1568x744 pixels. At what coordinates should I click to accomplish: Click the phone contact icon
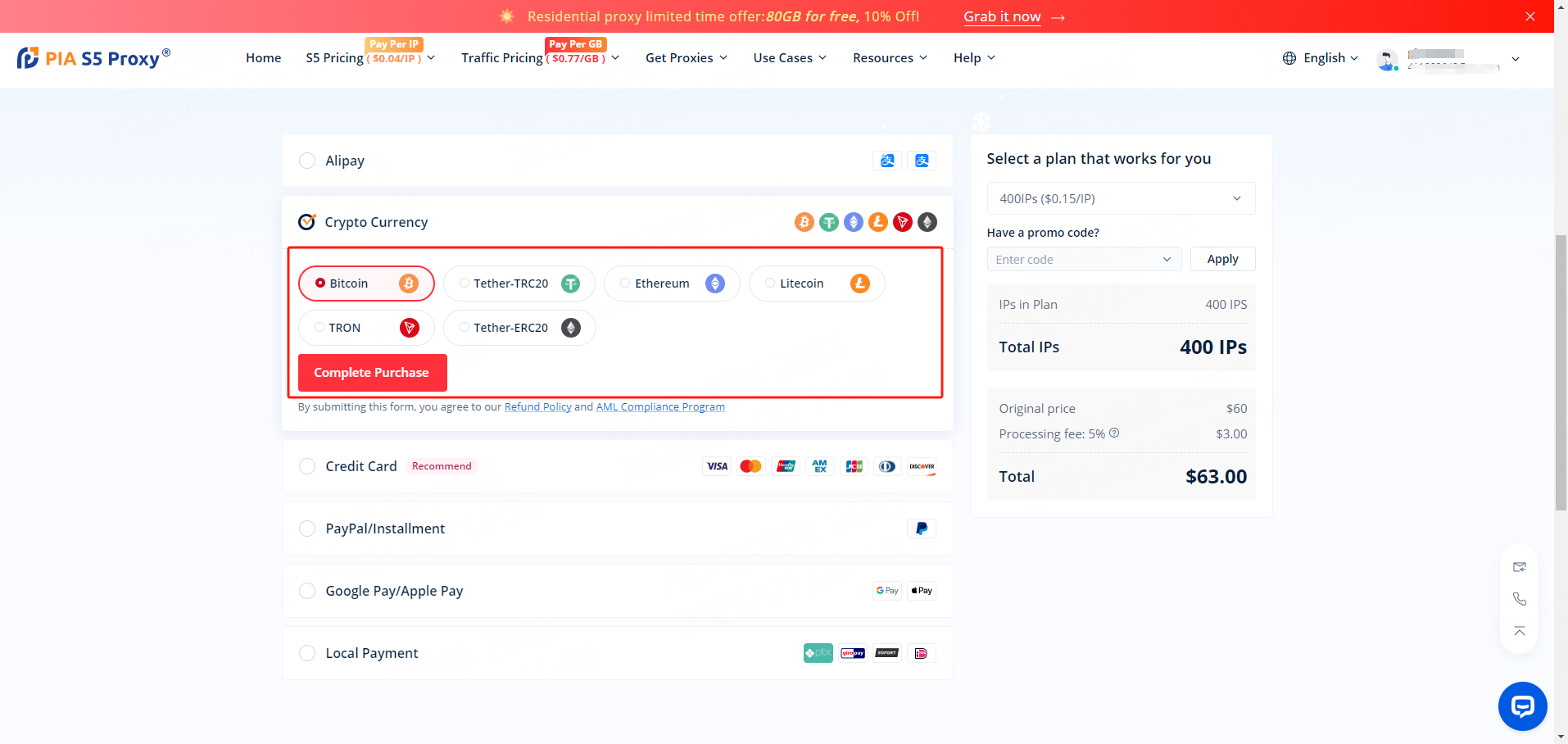click(1520, 599)
